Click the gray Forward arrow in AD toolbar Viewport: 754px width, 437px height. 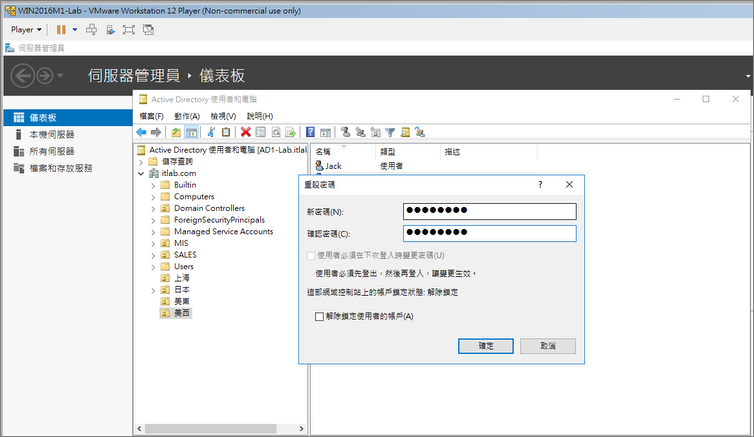[x=156, y=132]
